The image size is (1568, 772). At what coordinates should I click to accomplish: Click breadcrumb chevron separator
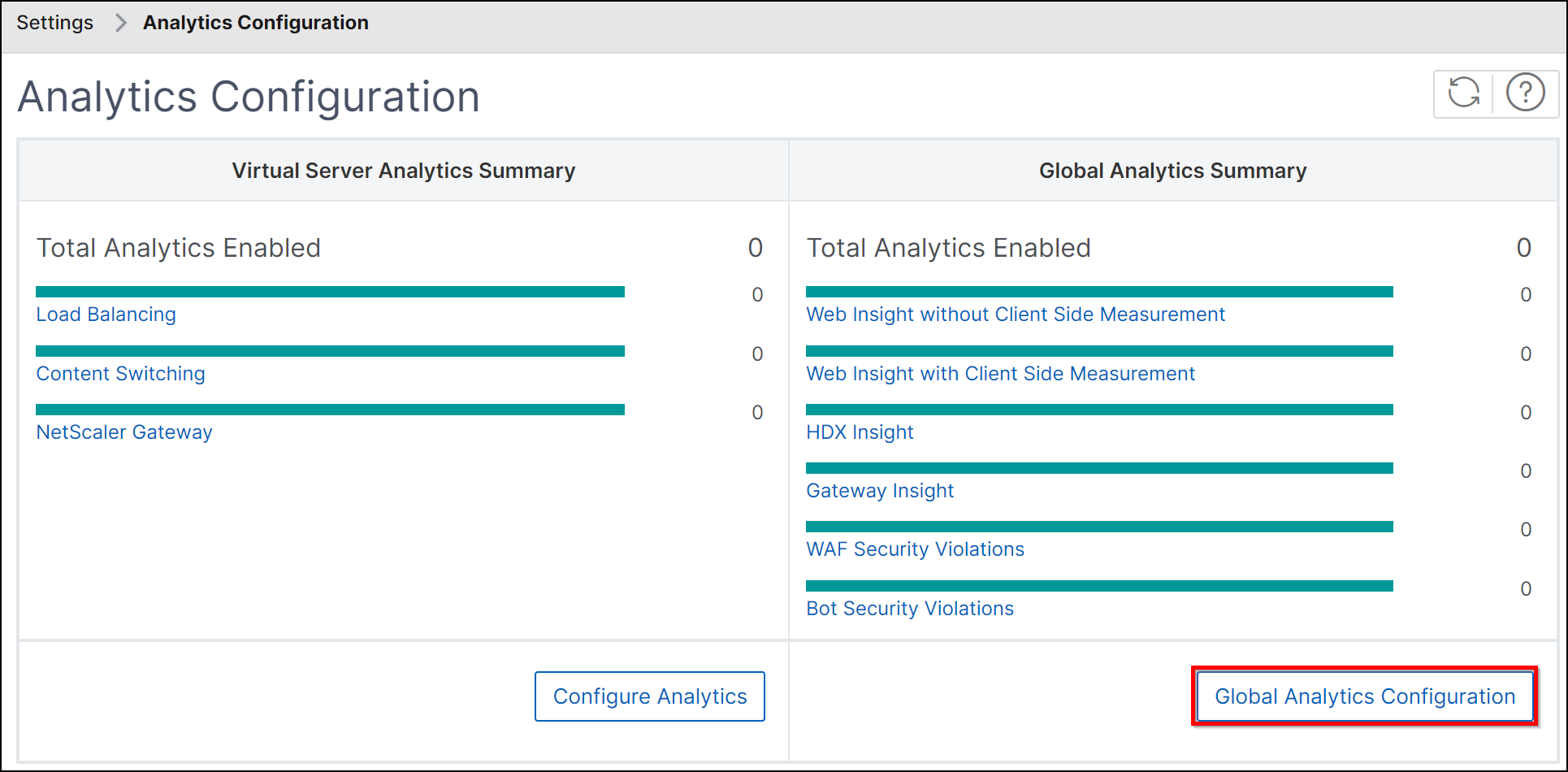point(120,23)
